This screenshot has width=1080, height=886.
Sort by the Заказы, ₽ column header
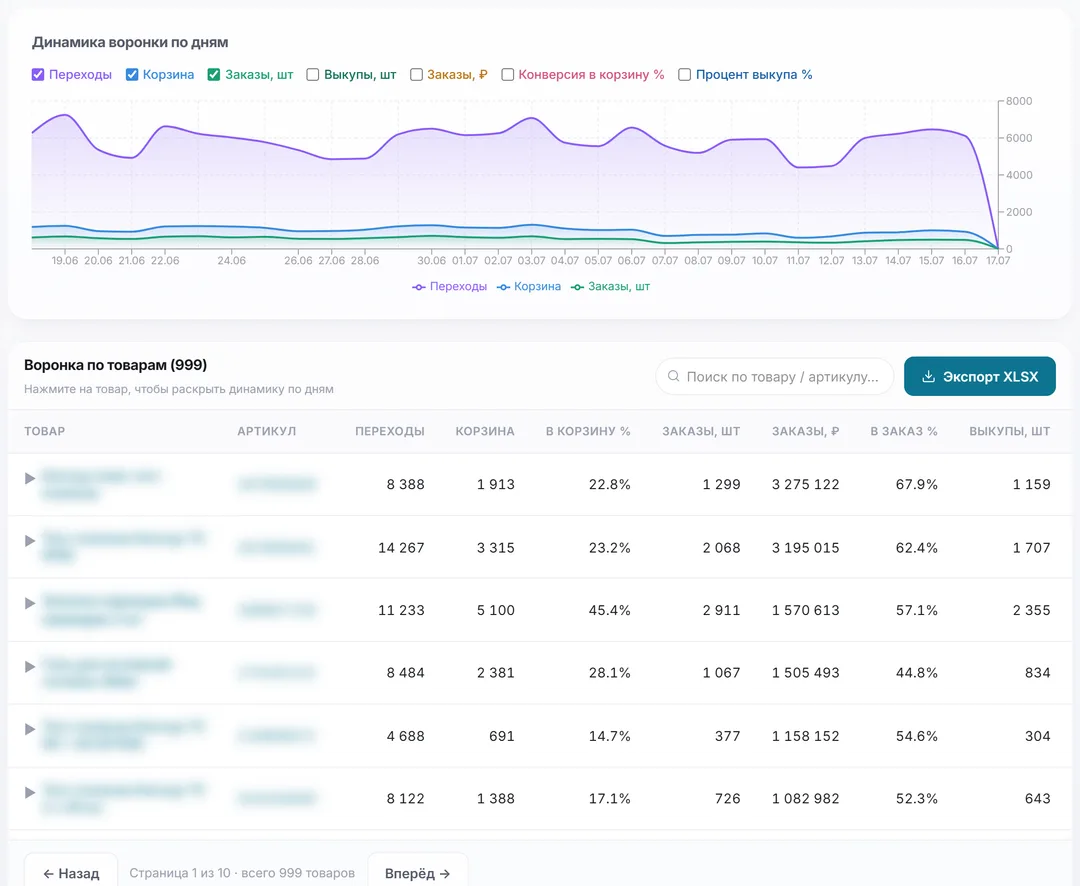click(805, 431)
